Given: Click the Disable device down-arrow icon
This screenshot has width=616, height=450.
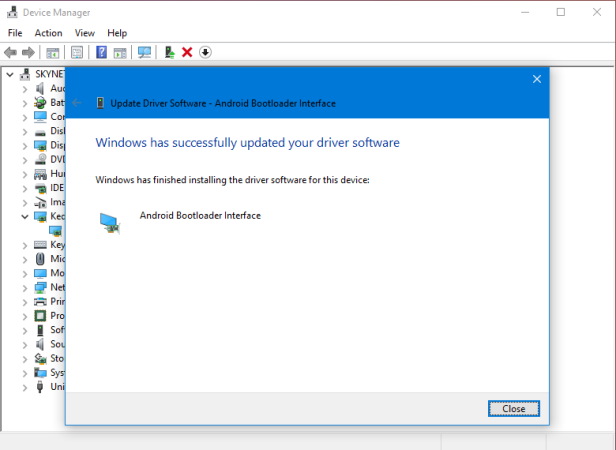Looking at the screenshot, I should coord(205,52).
